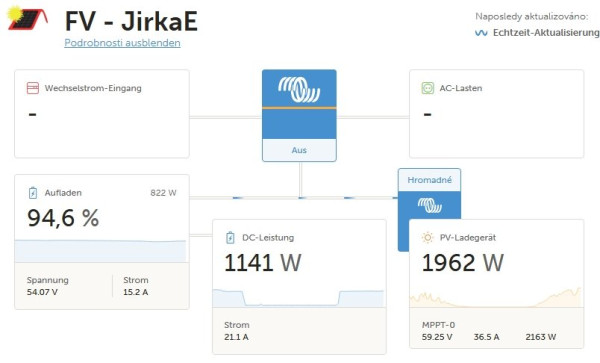Click the Echtzeit-Aktualisierung wave icon
The image size is (600, 363).
click(481, 33)
